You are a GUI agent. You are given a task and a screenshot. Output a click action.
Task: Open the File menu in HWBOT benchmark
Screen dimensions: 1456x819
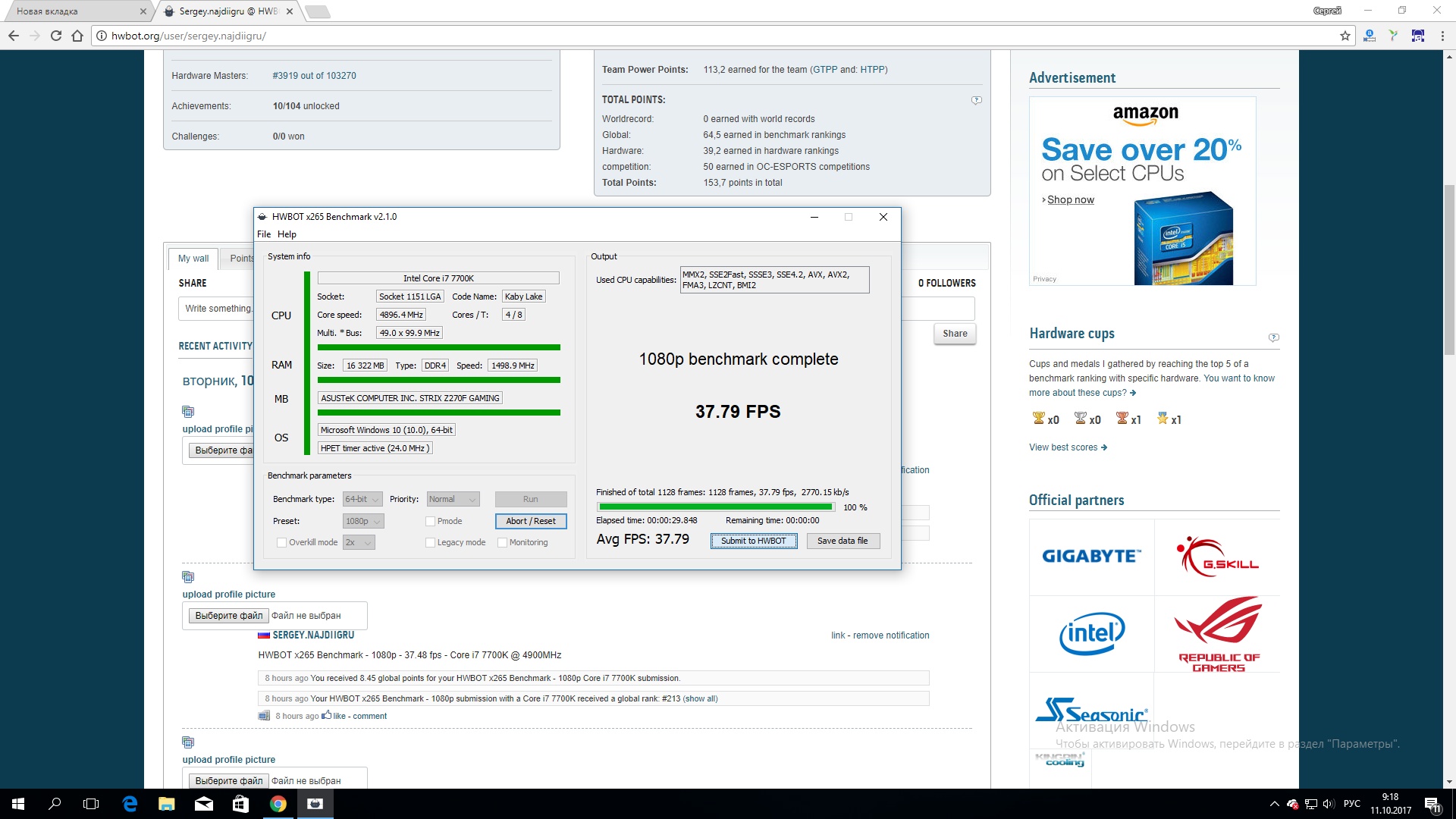tap(264, 234)
